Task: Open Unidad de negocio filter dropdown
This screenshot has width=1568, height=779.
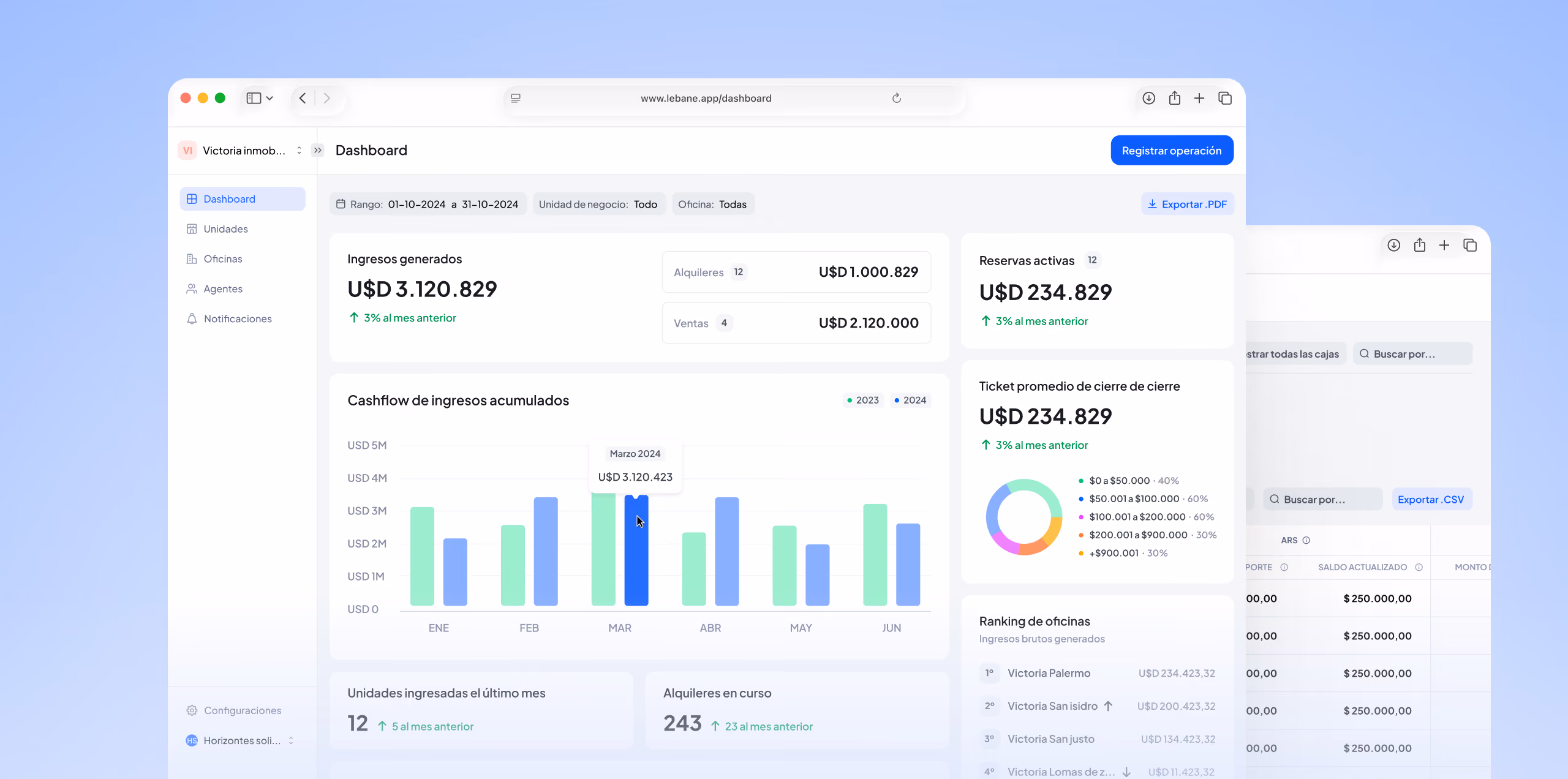Action: click(x=598, y=205)
